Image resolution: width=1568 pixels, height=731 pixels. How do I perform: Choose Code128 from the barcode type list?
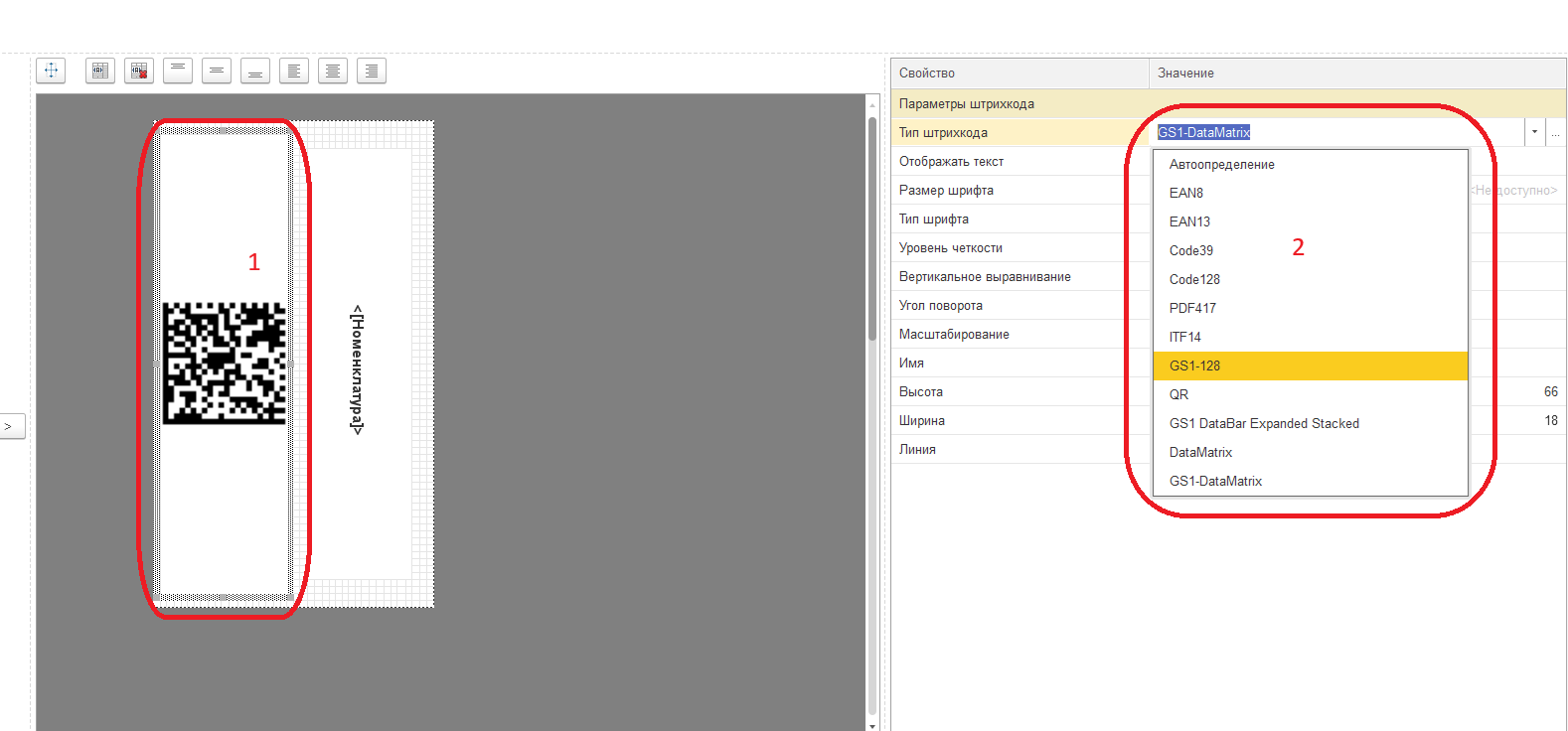point(1311,280)
